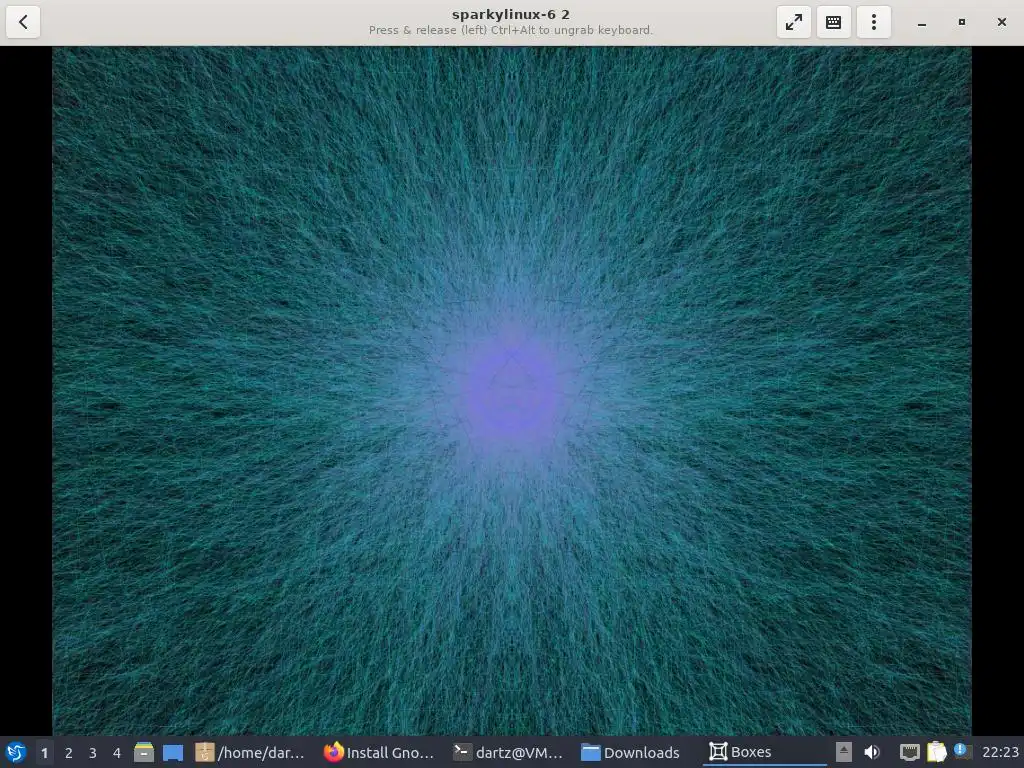The image size is (1024, 768).
Task: Open the keyboard shortcuts button in header
Action: point(833,22)
